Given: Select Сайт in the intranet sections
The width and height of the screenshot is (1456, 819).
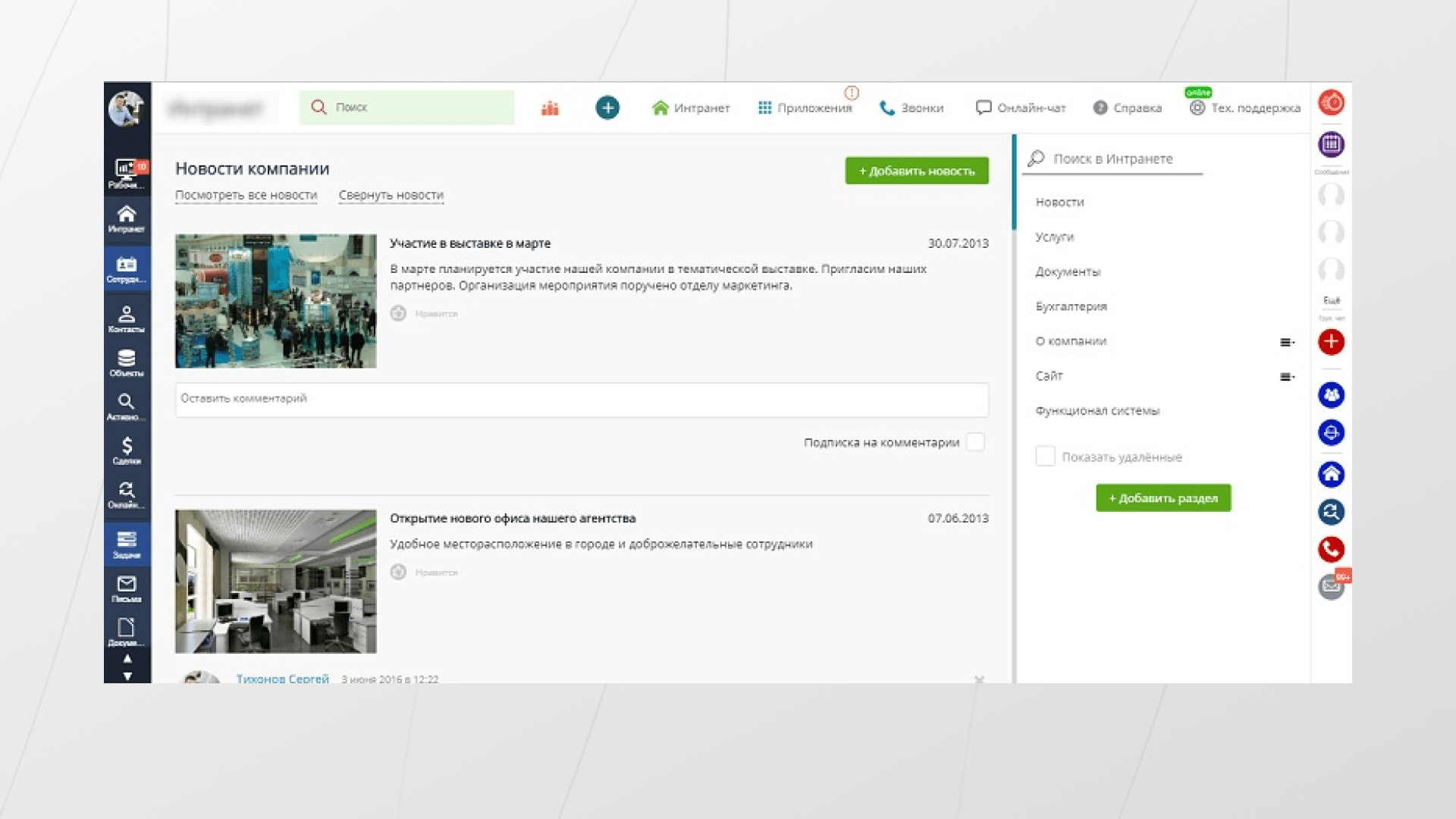Looking at the screenshot, I should [1050, 376].
